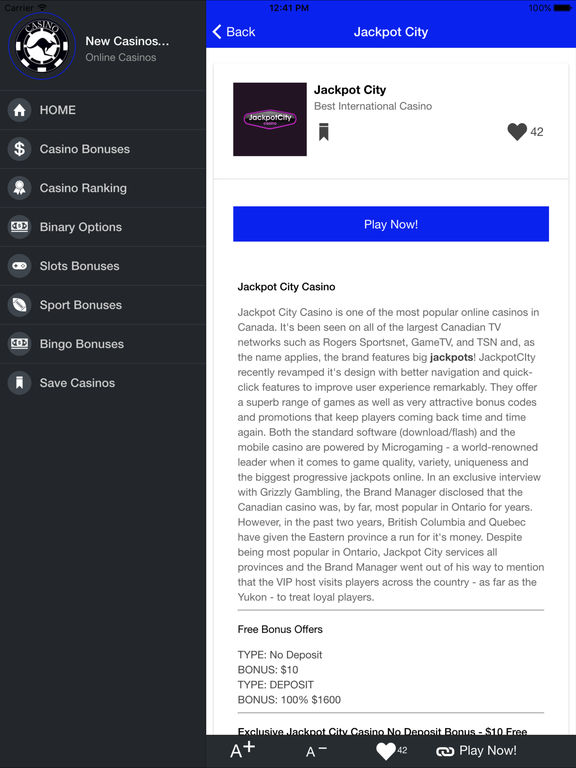Select the Casino Ranking ribbon icon
Screen dimensions: 576x768
coord(20,188)
